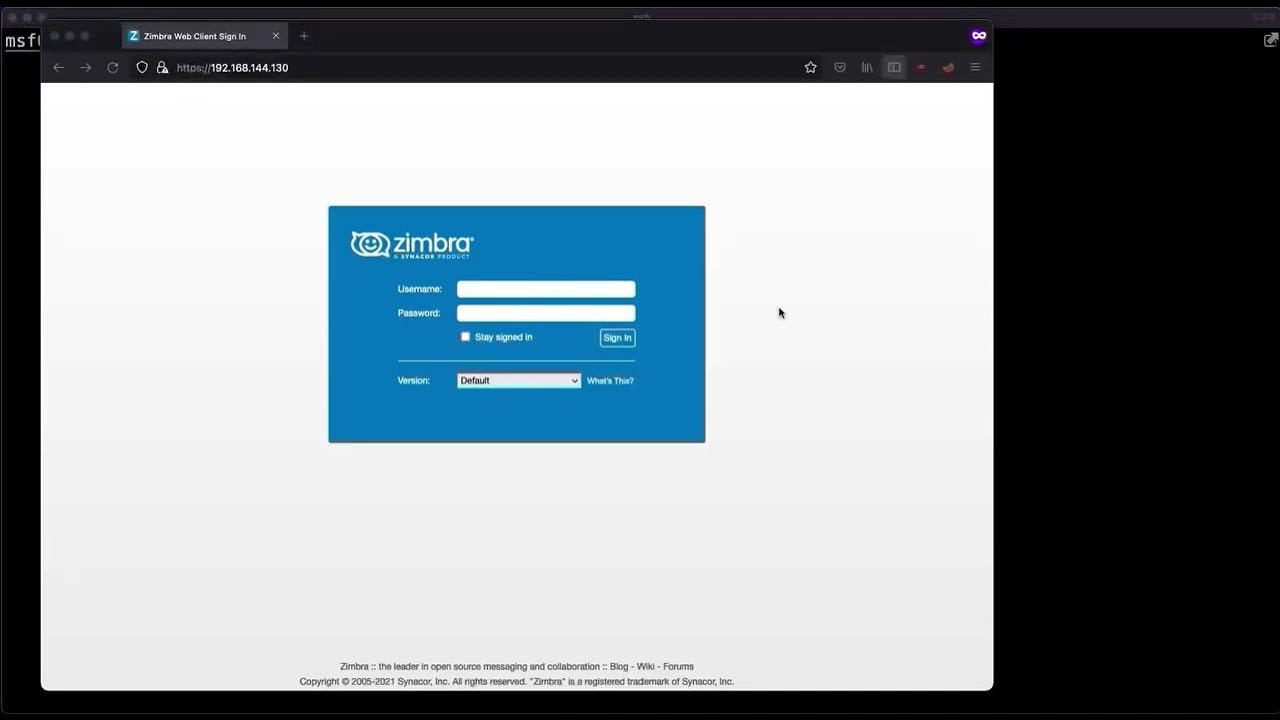
Task: Click the Version: label text
Action: [x=414, y=381]
